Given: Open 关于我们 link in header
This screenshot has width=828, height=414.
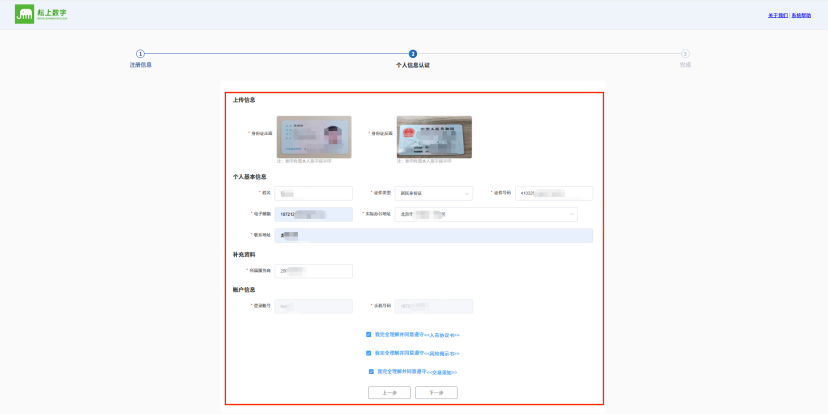Looking at the screenshot, I should [778, 16].
